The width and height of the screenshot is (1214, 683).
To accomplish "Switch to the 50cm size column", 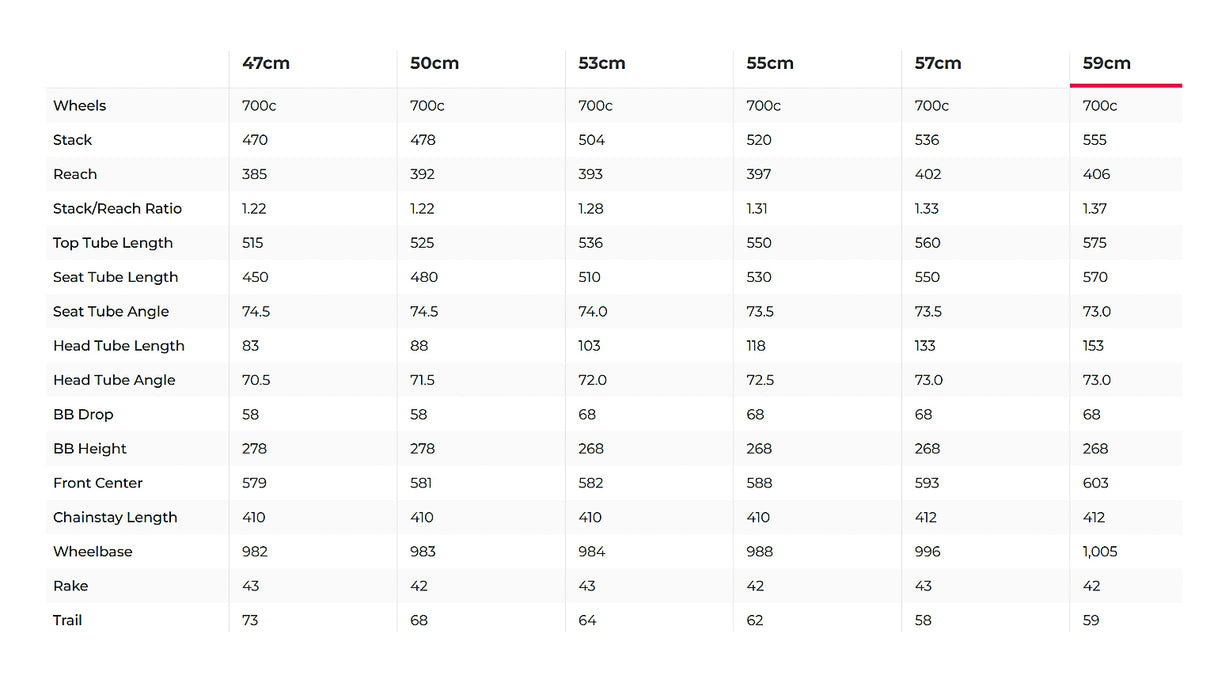I will click(434, 63).
